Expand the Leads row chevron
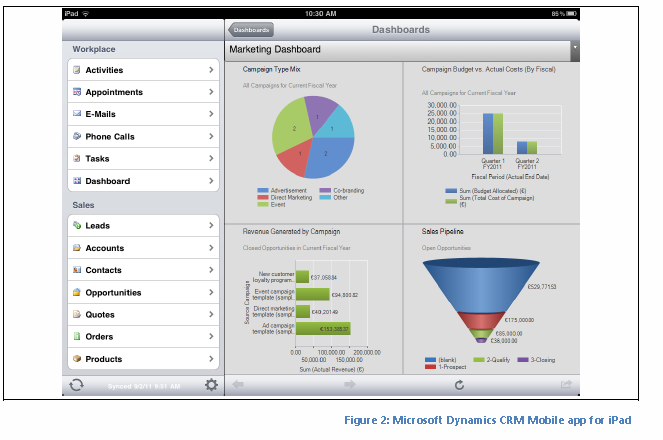Viewport: 663px width, 440px height. tap(211, 225)
